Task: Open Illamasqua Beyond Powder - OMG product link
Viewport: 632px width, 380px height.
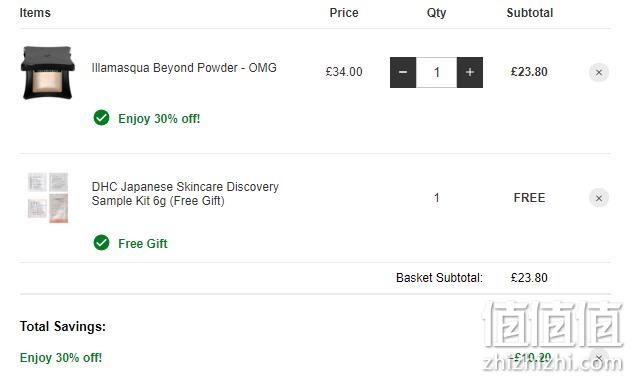Action: [x=184, y=68]
